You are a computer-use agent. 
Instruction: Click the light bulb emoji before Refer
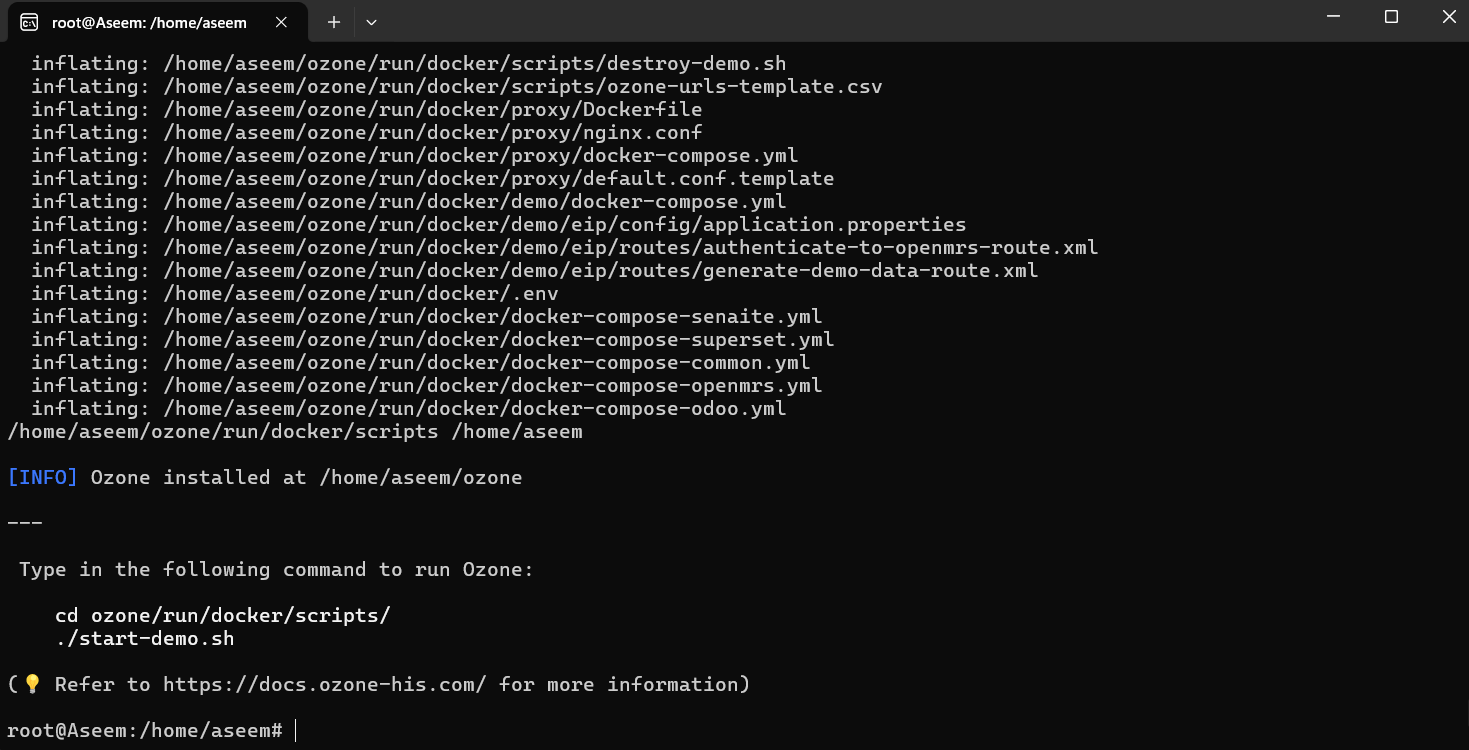32,685
